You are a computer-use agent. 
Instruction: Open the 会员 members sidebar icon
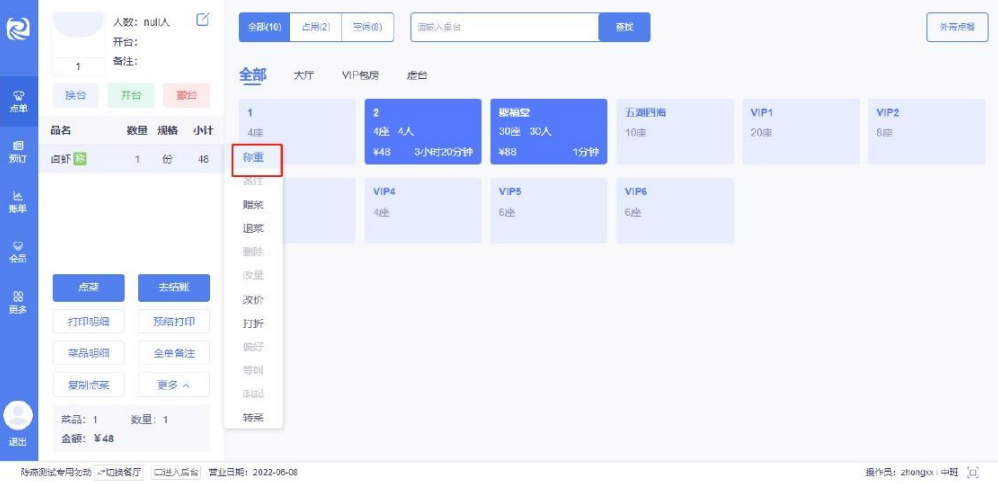pyautogui.click(x=18, y=251)
